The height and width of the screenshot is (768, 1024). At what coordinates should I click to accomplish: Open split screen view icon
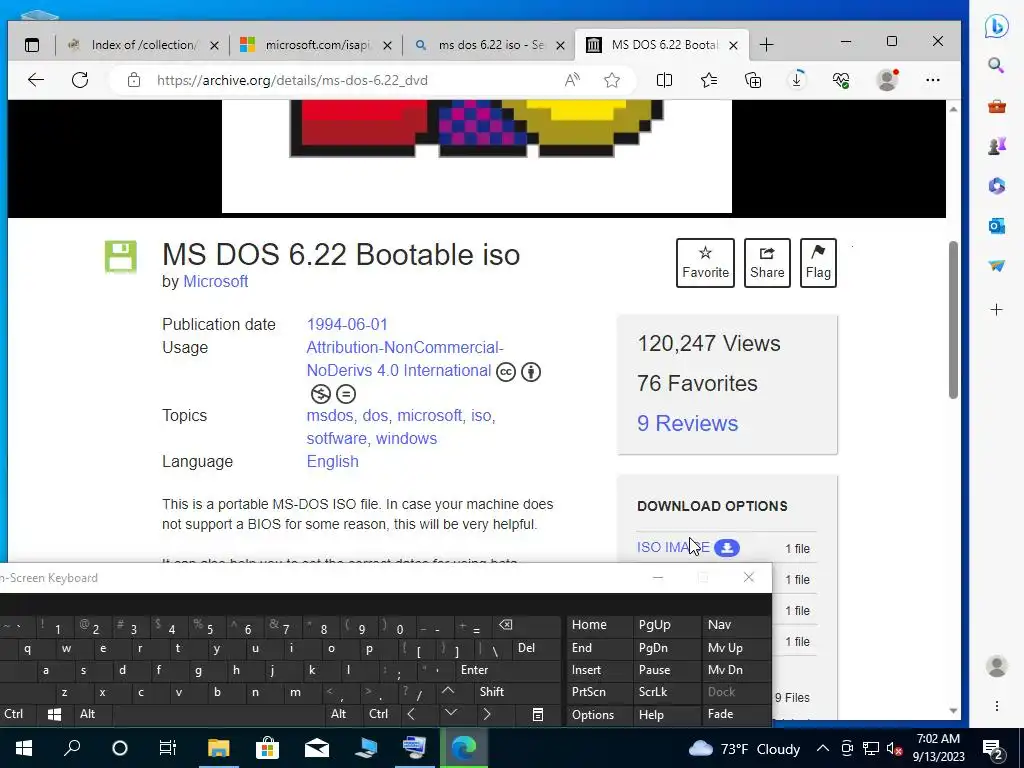point(664,80)
